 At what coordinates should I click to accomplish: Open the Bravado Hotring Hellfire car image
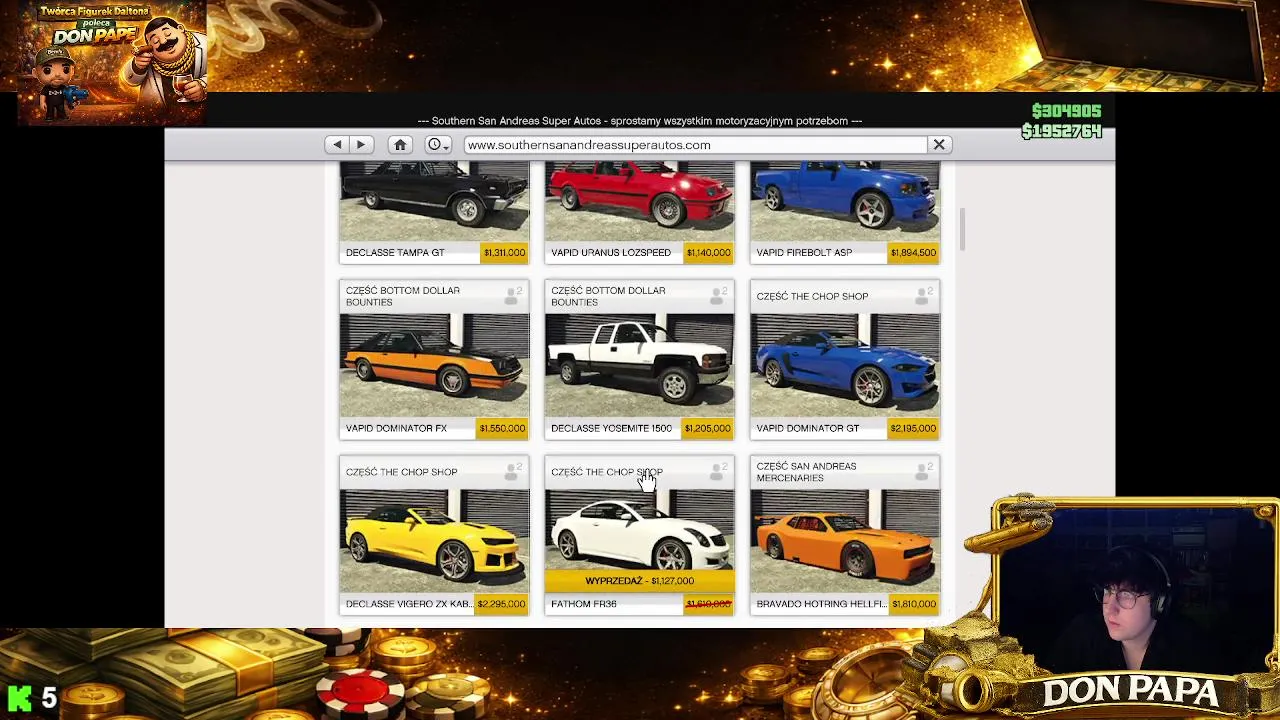tap(845, 541)
